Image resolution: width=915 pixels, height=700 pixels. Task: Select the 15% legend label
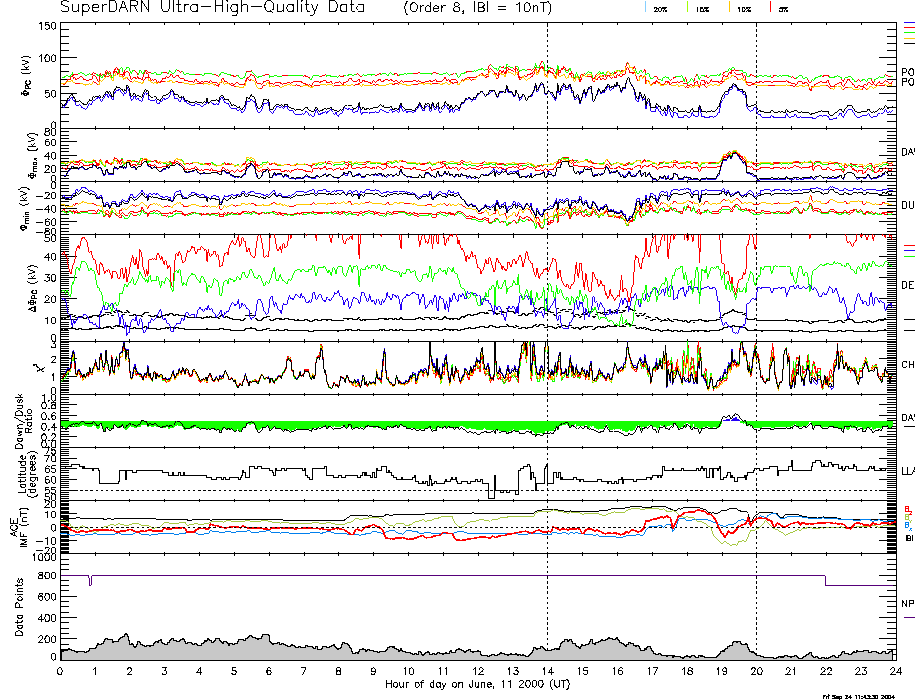point(703,8)
